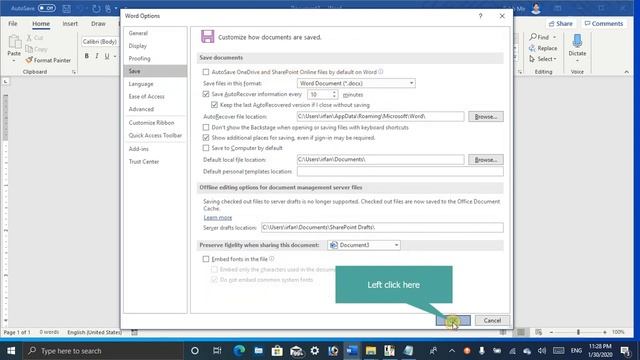This screenshot has width=640, height=360.
Task: Expand Customize Quick Access Toolbar arrow
Action: coord(116,8)
